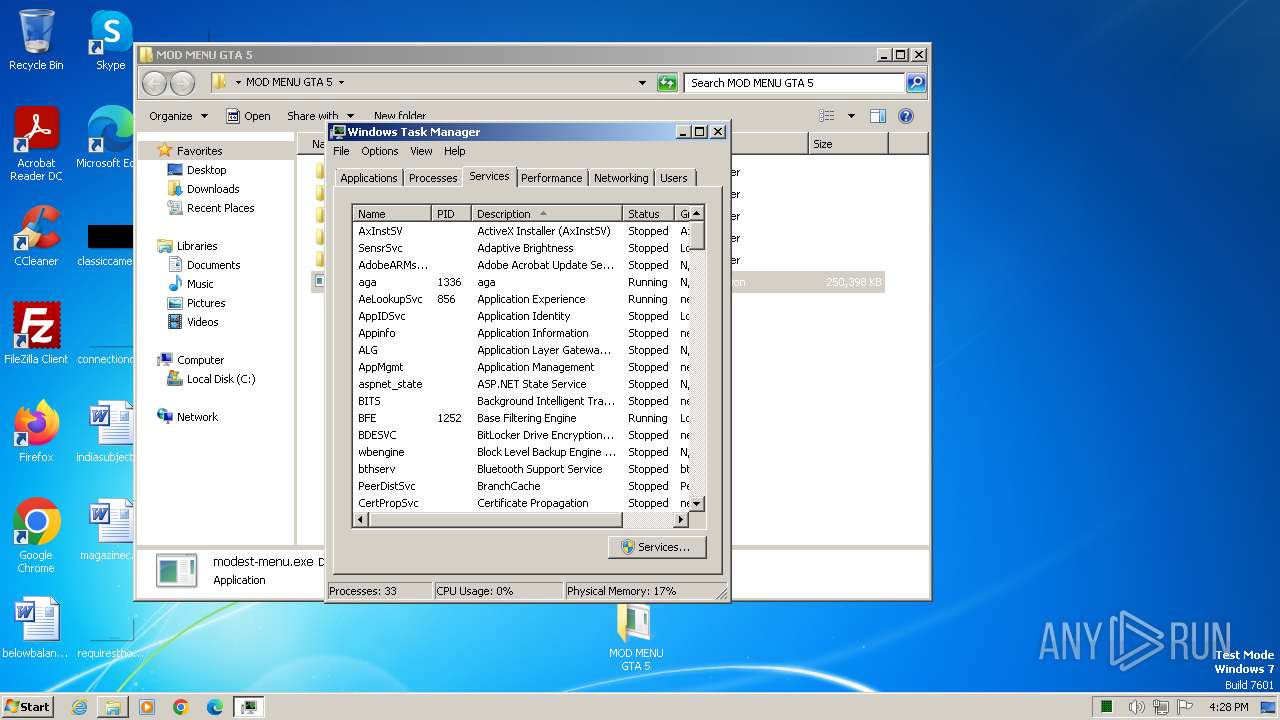The image size is (1280, 720).
Task: Click Open button in Explorer toolbar
Action: pyautogui.click(x=248, y=116)
